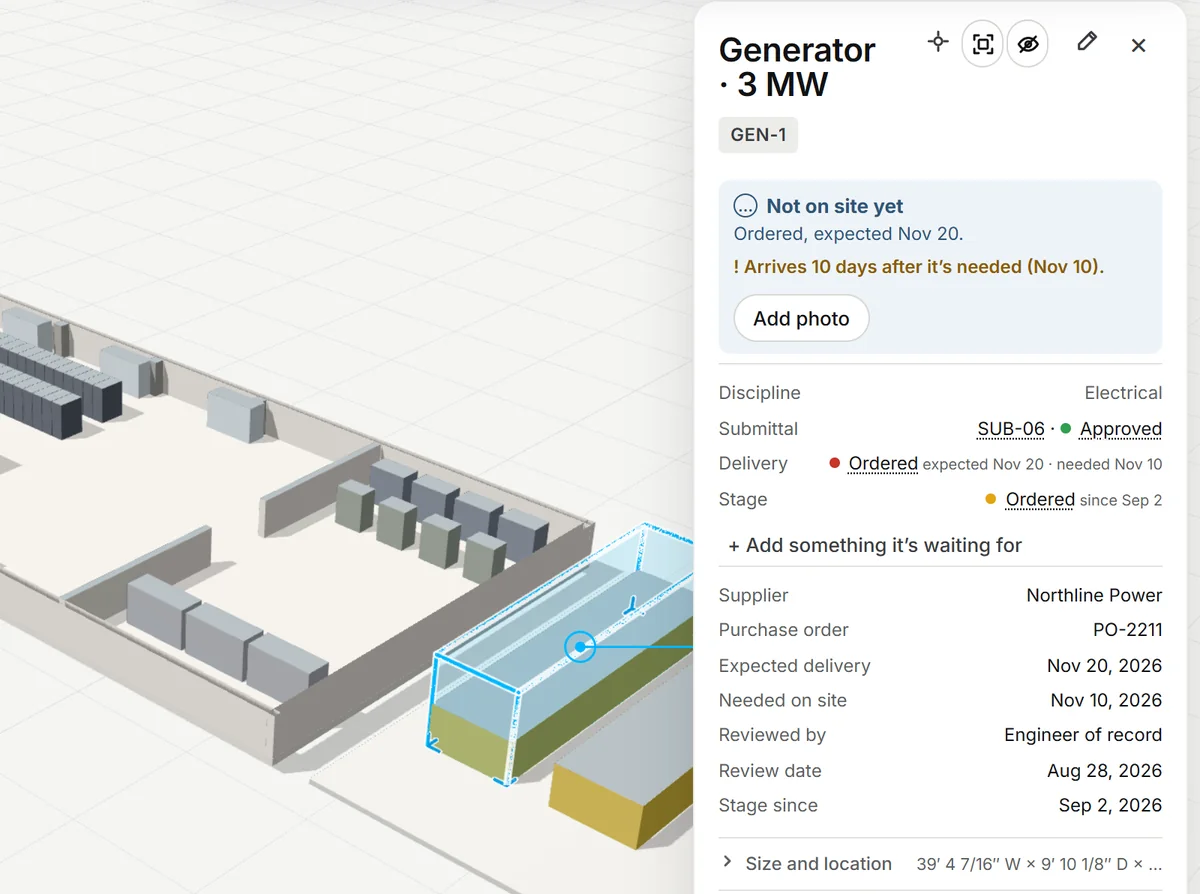Click the size value beginning 39′ 4 7/16″ W
Image resolution: width=1200 pixels, height=894 pixels.
pos(1039,864)
